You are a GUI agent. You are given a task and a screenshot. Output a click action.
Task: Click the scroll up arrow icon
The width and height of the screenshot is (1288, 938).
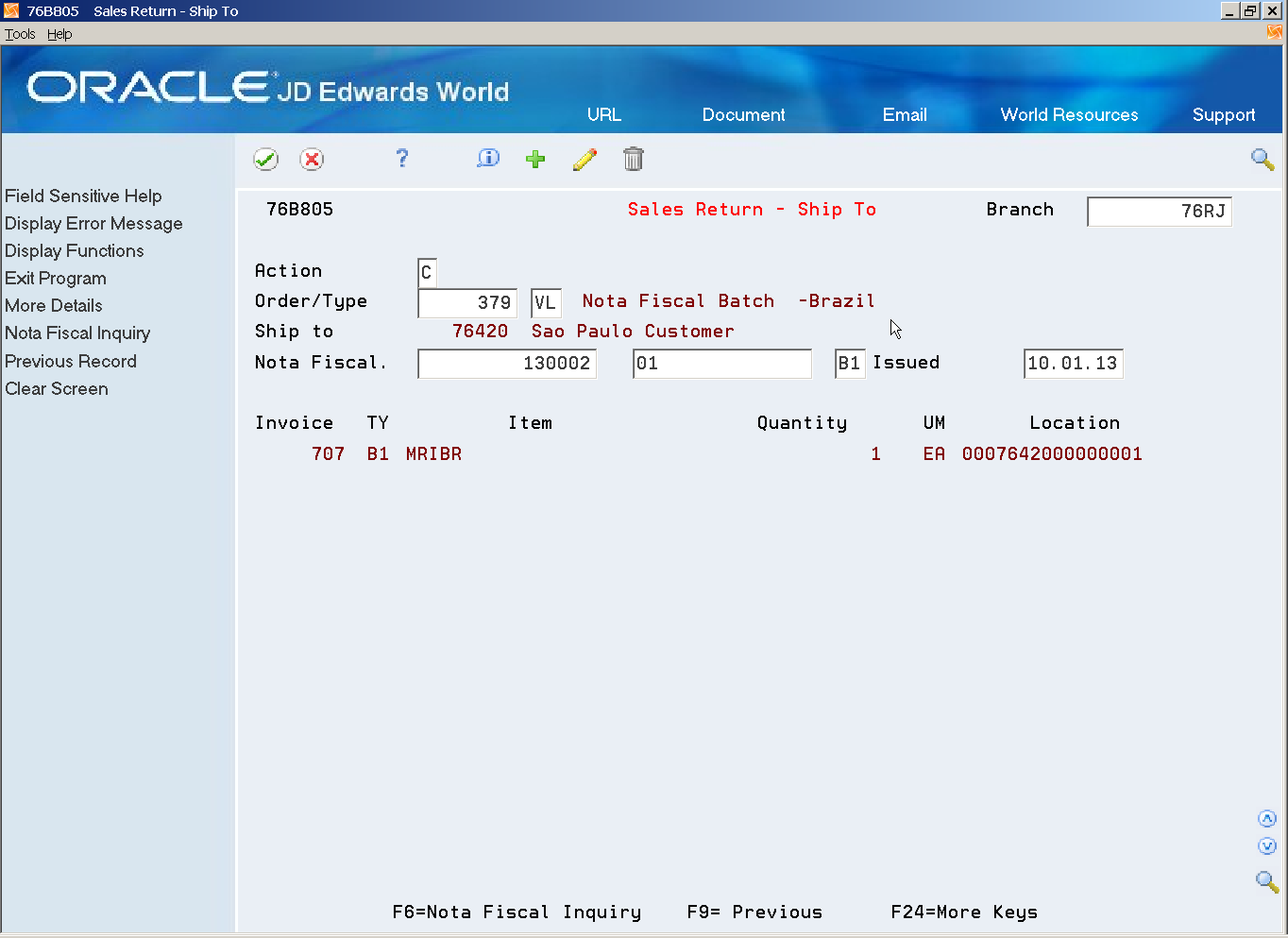pos(1267,819)
